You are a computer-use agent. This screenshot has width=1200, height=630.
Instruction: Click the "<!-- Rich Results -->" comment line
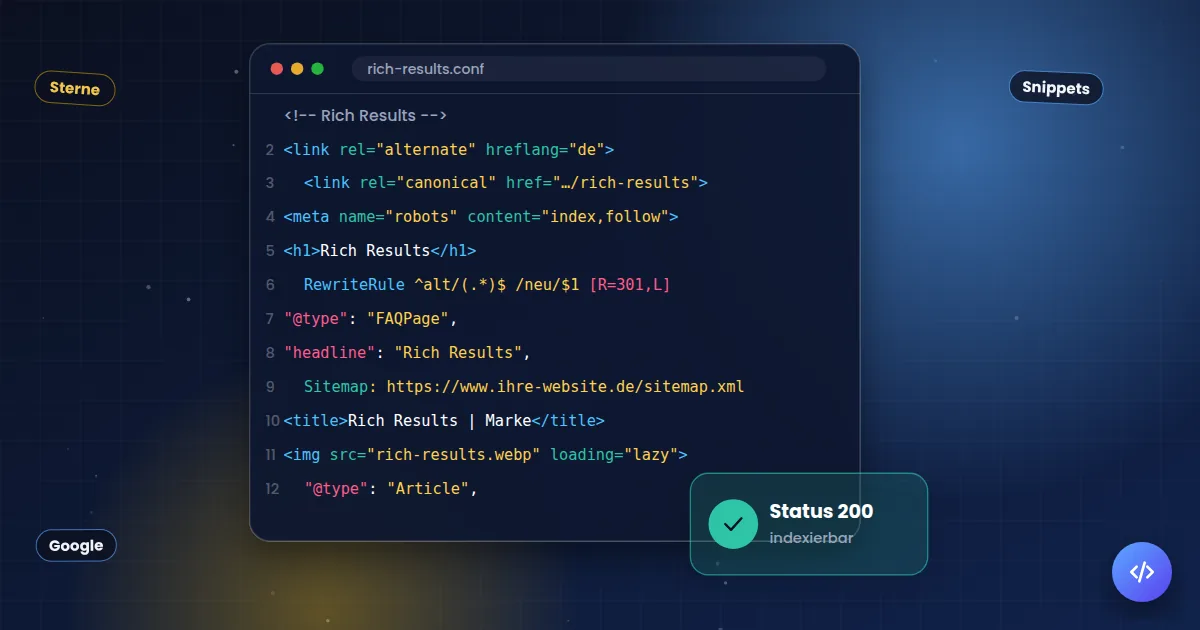[365, 115]
